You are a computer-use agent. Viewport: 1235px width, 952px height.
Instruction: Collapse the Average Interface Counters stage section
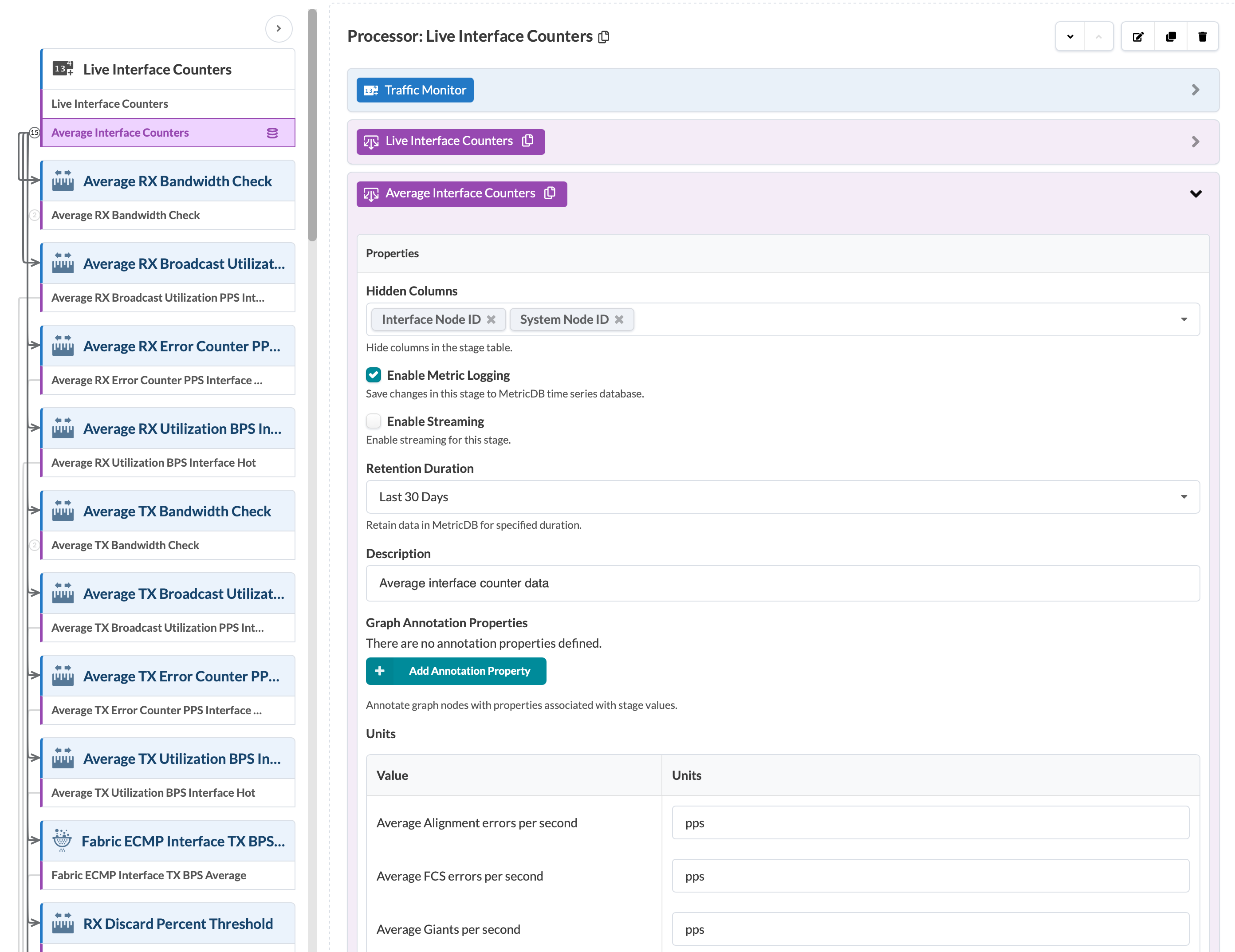tap(1196, 194)
